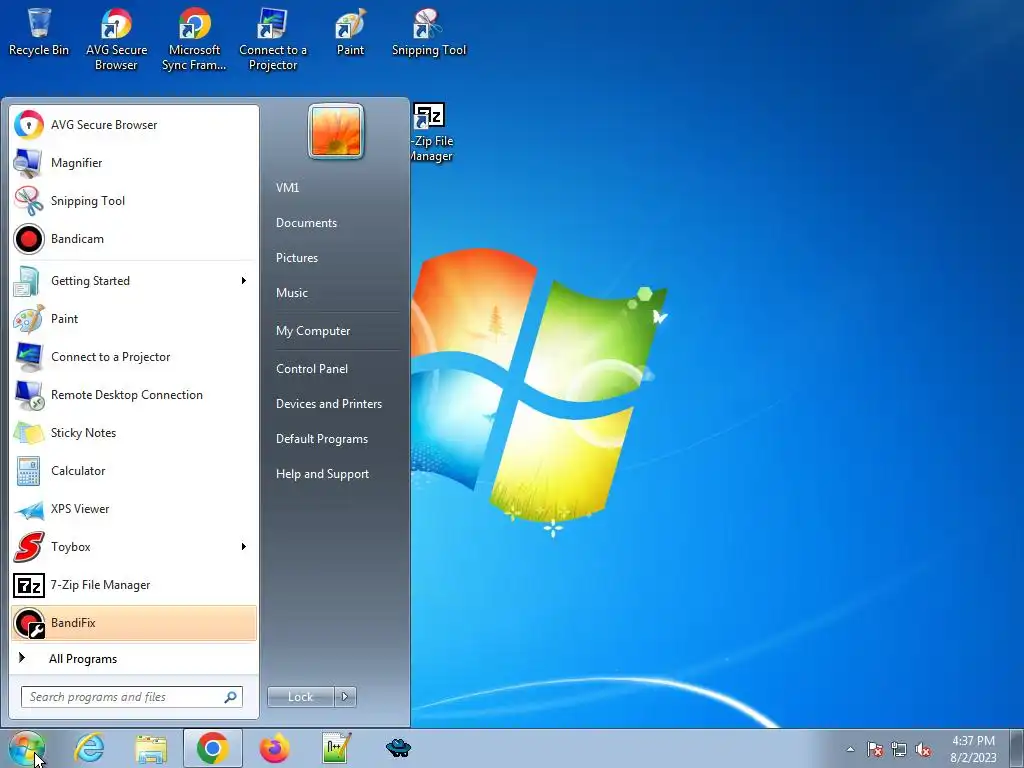Open the VM1 user folder
The height and width of the screenshot is (768, 1024).
pyautogui.click(x=337, y=187)
